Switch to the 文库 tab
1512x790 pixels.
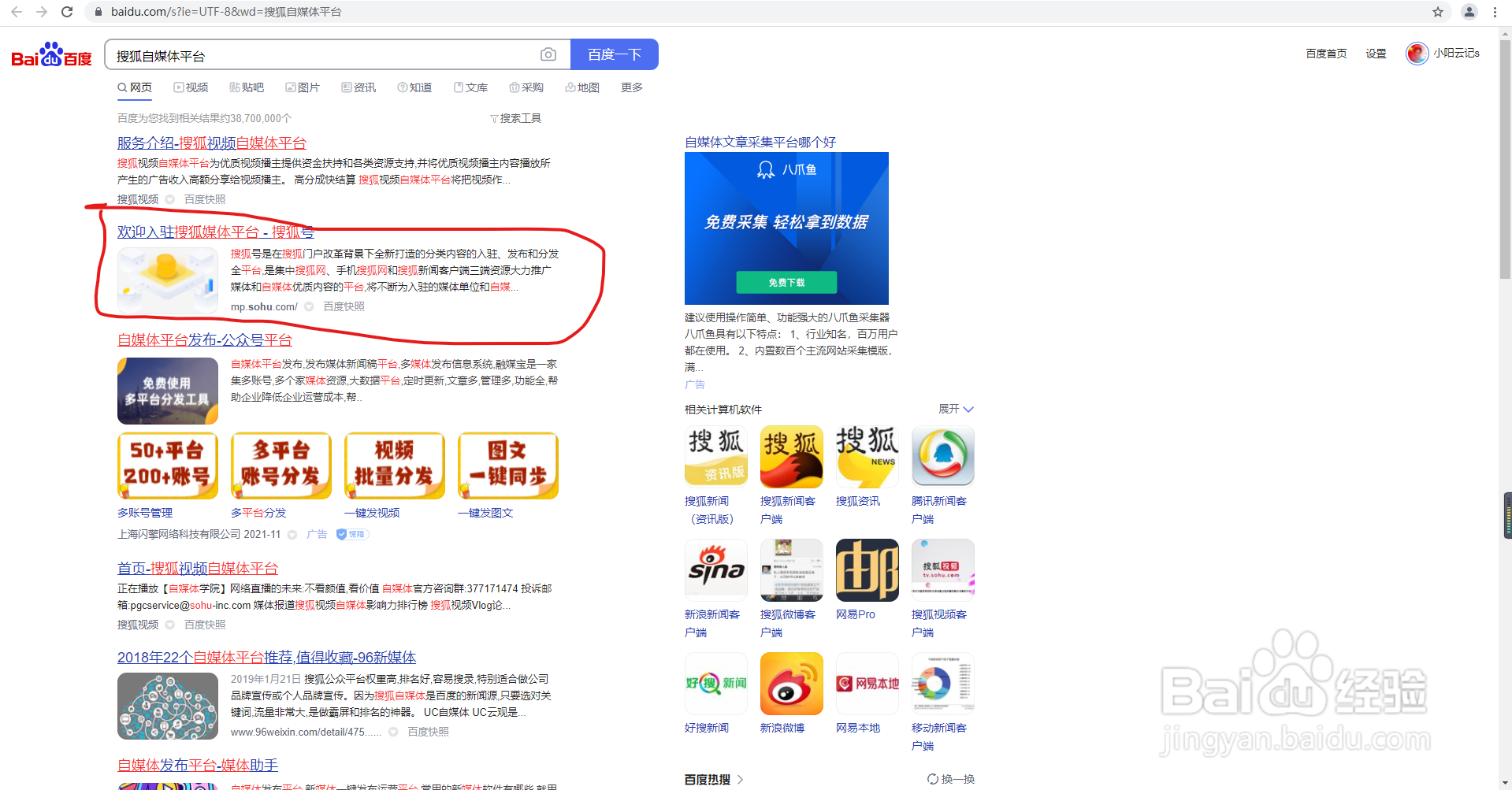(x=470, y=87)
